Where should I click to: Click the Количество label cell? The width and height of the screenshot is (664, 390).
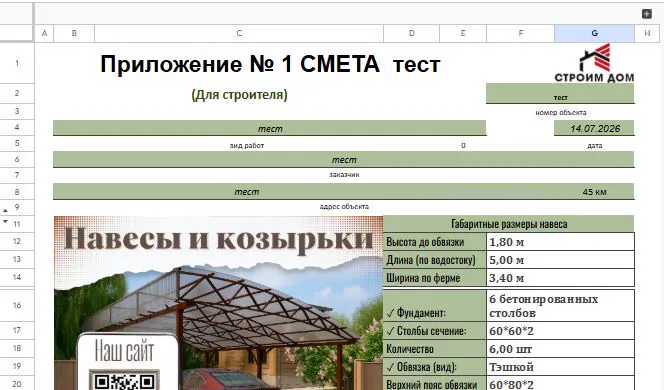435,349
